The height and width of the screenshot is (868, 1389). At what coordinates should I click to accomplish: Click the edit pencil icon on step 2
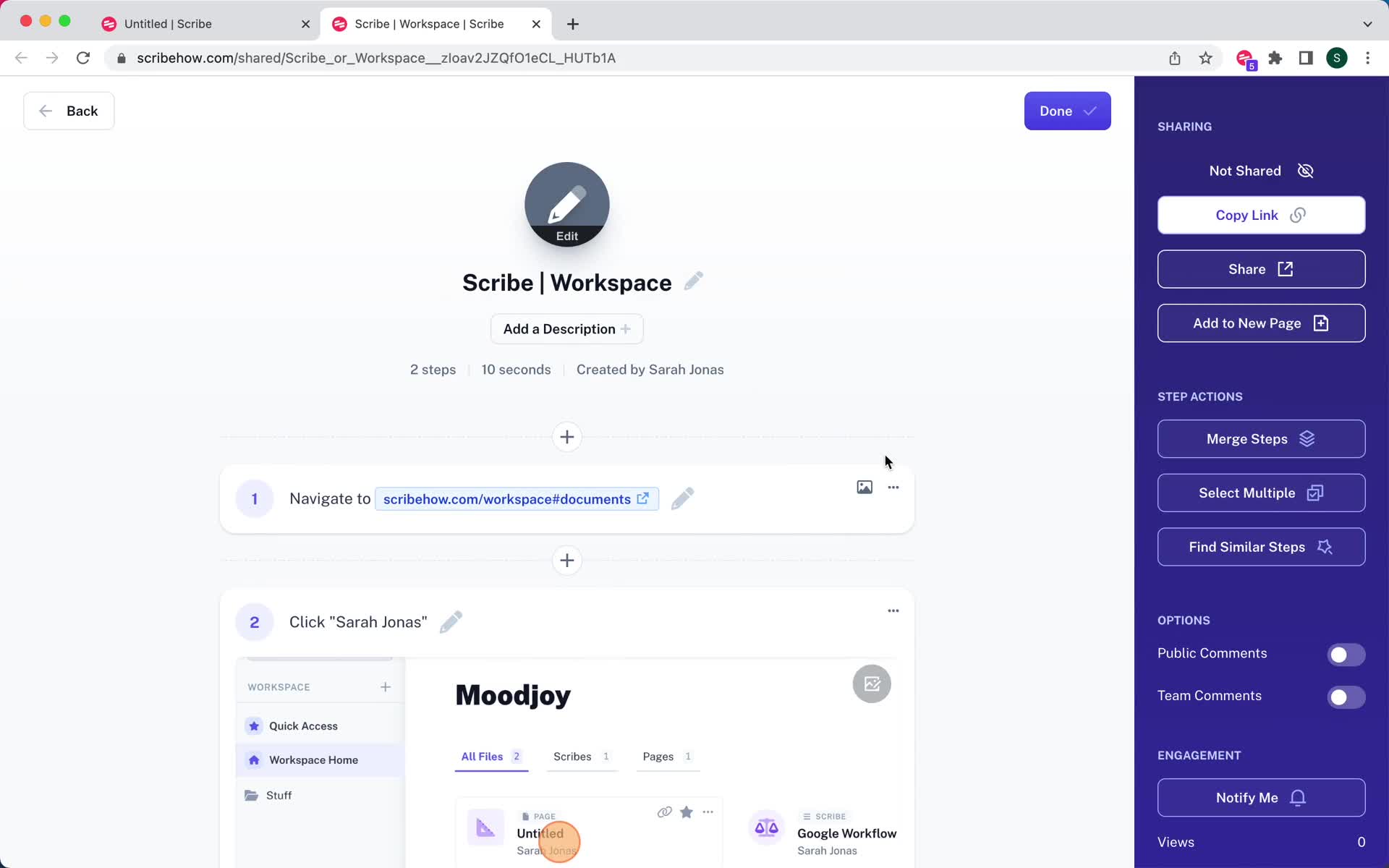(451, 622)
